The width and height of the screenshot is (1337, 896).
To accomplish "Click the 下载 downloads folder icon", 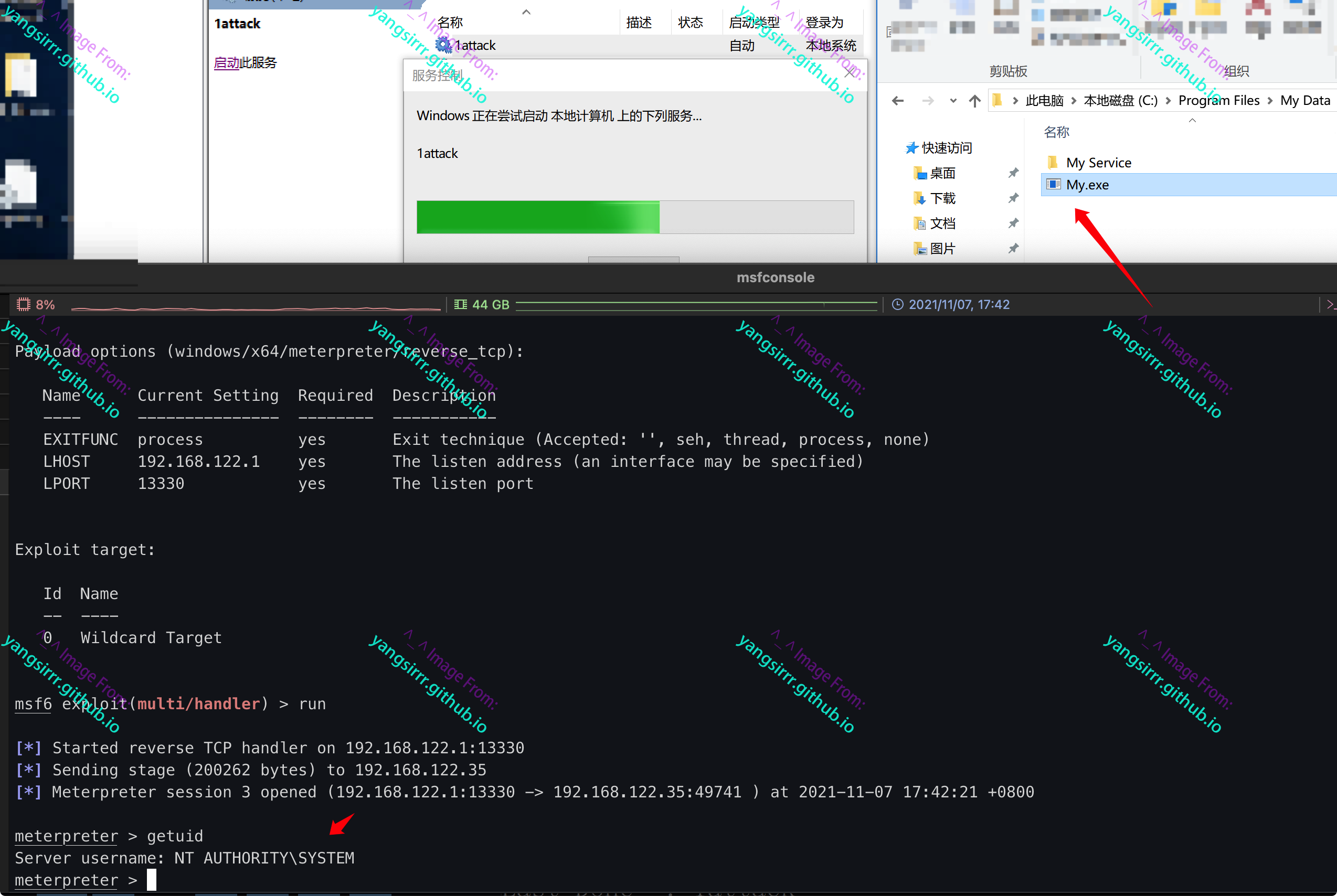I will click(x=919, y=198).
